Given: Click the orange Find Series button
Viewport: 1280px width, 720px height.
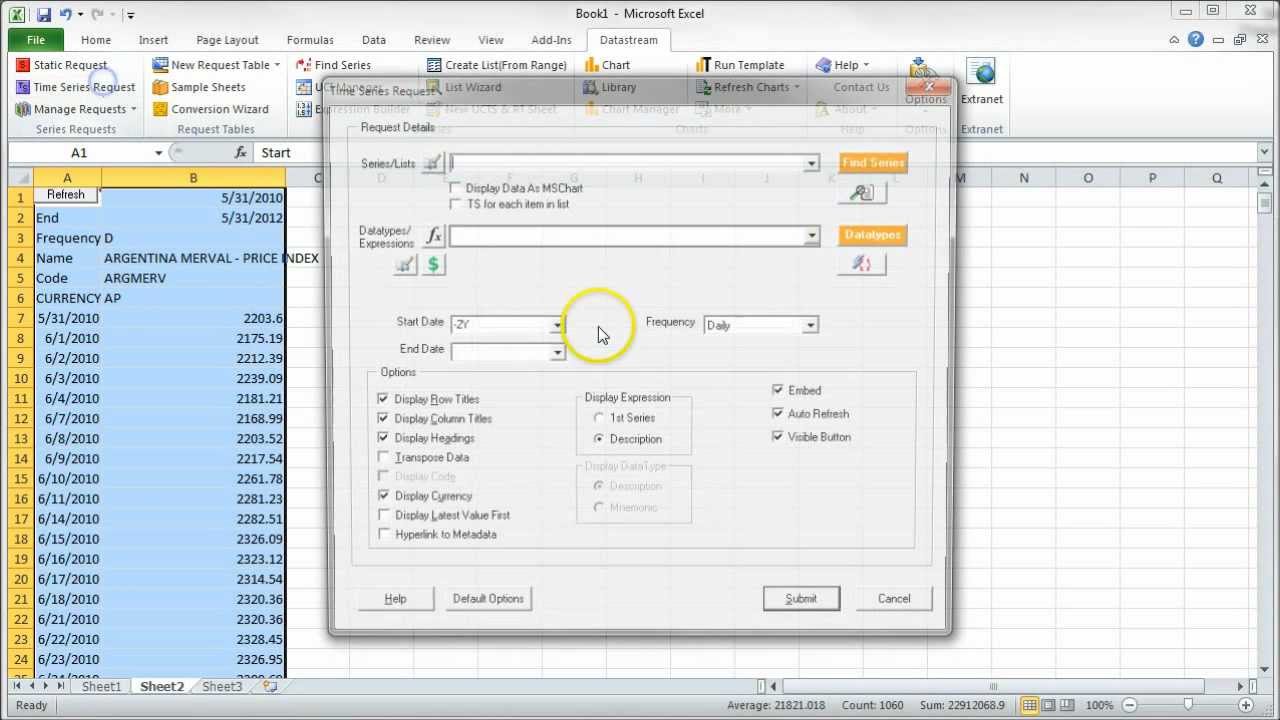Looking at the screenshot, I should click(873, 163).
